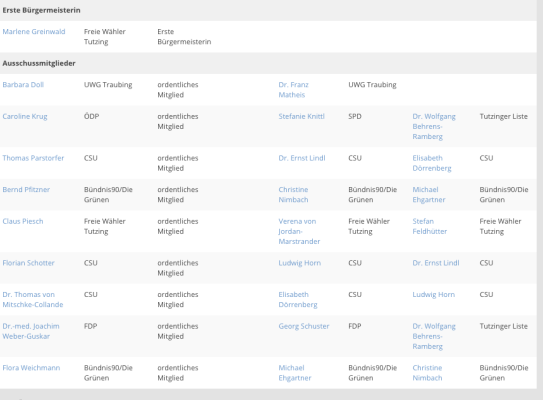Select 'ordentliches Mitglied' in Barbara Doll's row

click(178, 90)
